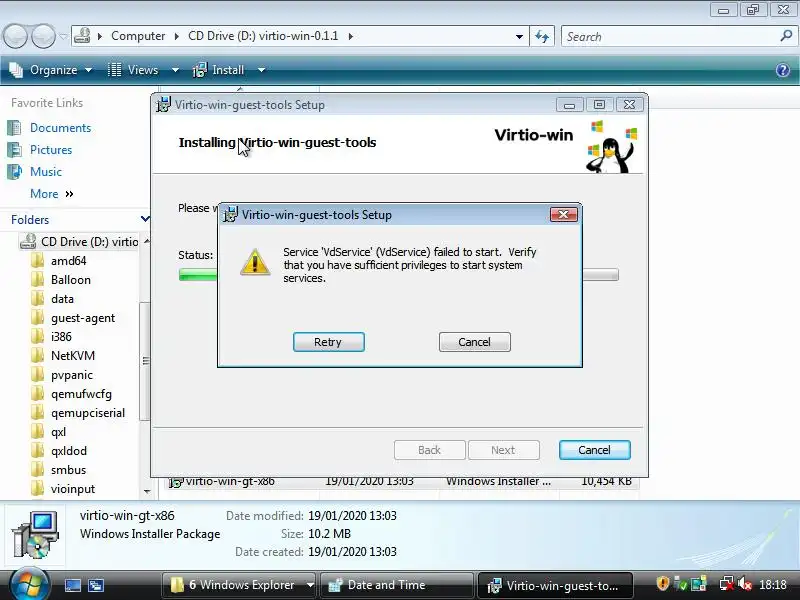Click the taskbar clock showing 18:18
Viewport: 800px width, 600px height.
pyautogui.click(x=772, y=584)
